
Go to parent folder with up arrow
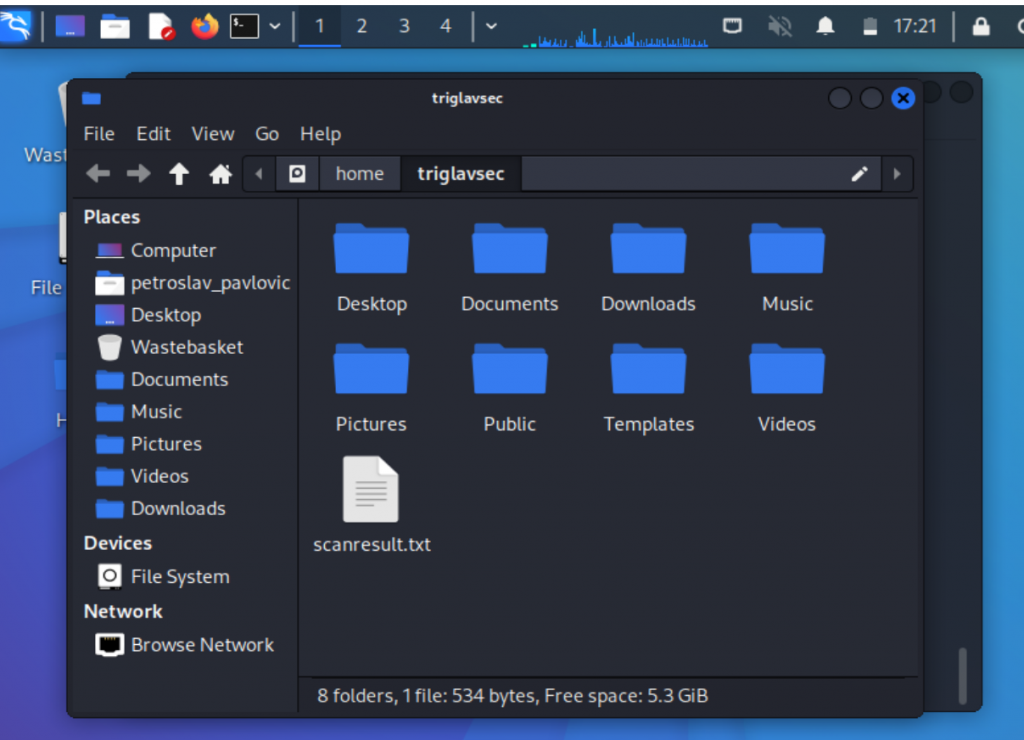click(x=179, y=174)
